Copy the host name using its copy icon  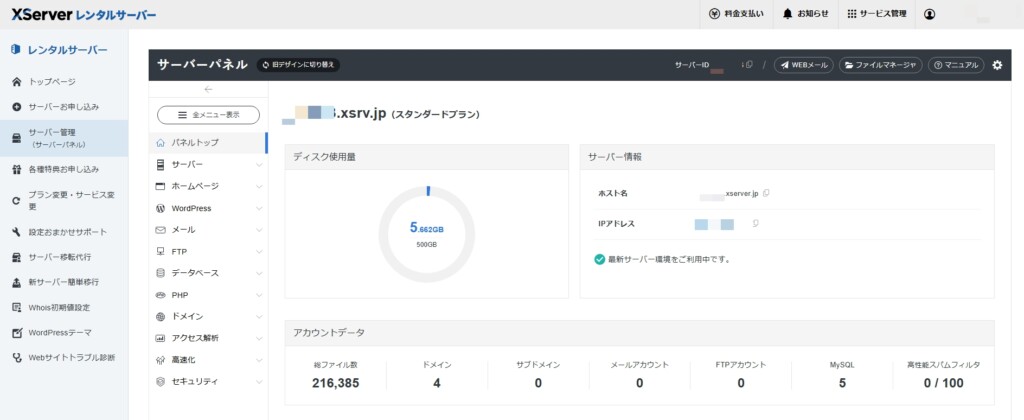tap(766, 193)
